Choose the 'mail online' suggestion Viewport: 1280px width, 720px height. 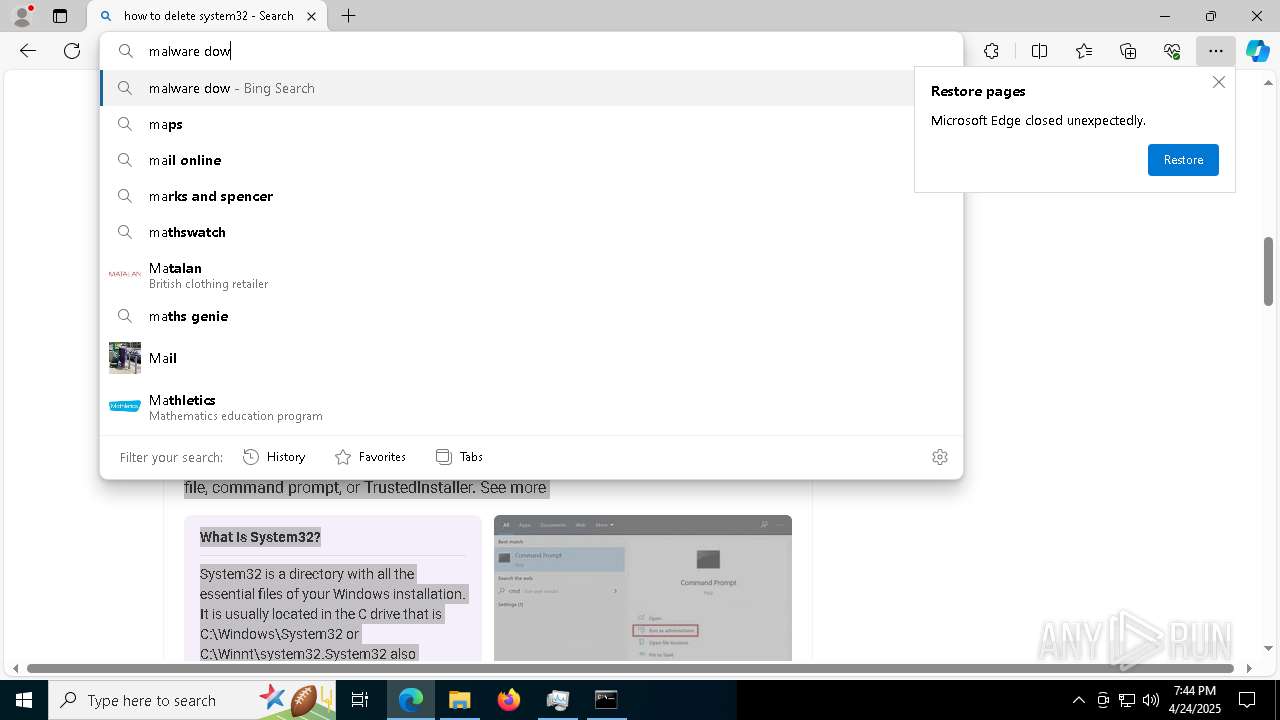tap(531, 160)
